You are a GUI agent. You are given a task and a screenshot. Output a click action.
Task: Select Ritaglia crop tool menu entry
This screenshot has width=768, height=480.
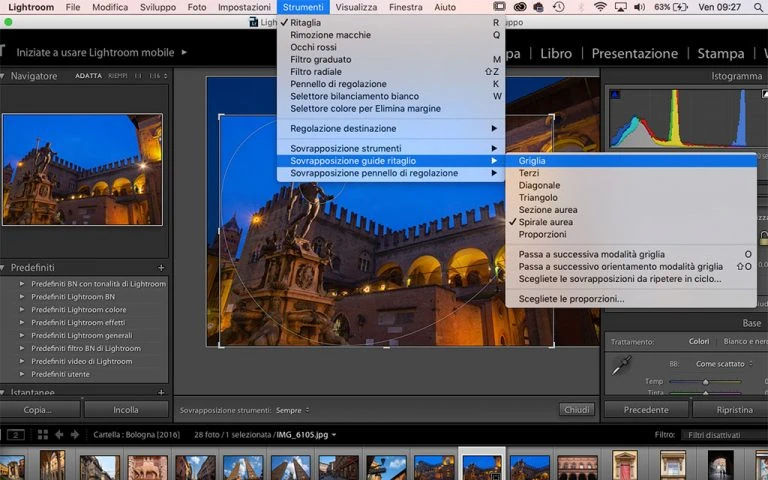(x=391, y=23)
